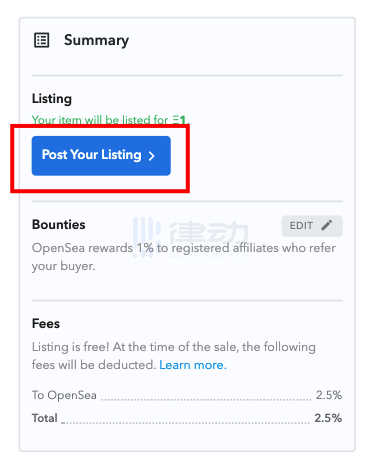Click the pencil icon beside EDIT
Screen dimensions: 382x475
pos(327,225)
